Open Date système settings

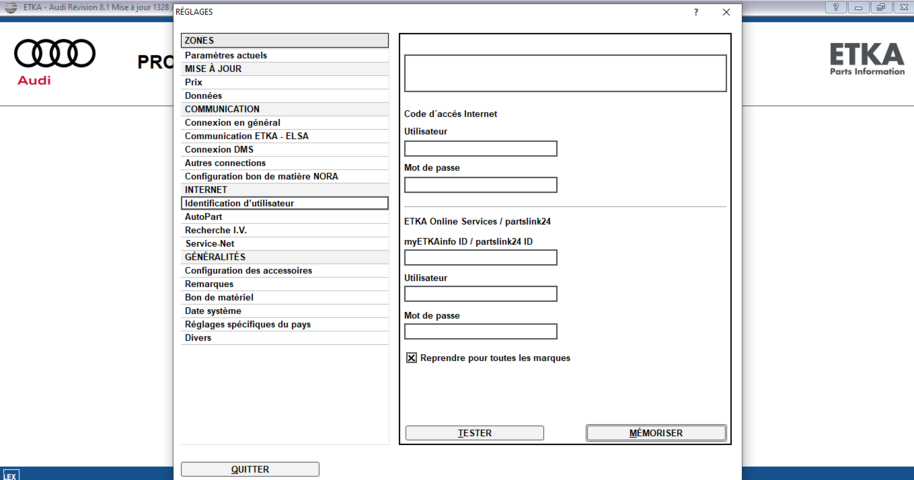tap(284, 311)
